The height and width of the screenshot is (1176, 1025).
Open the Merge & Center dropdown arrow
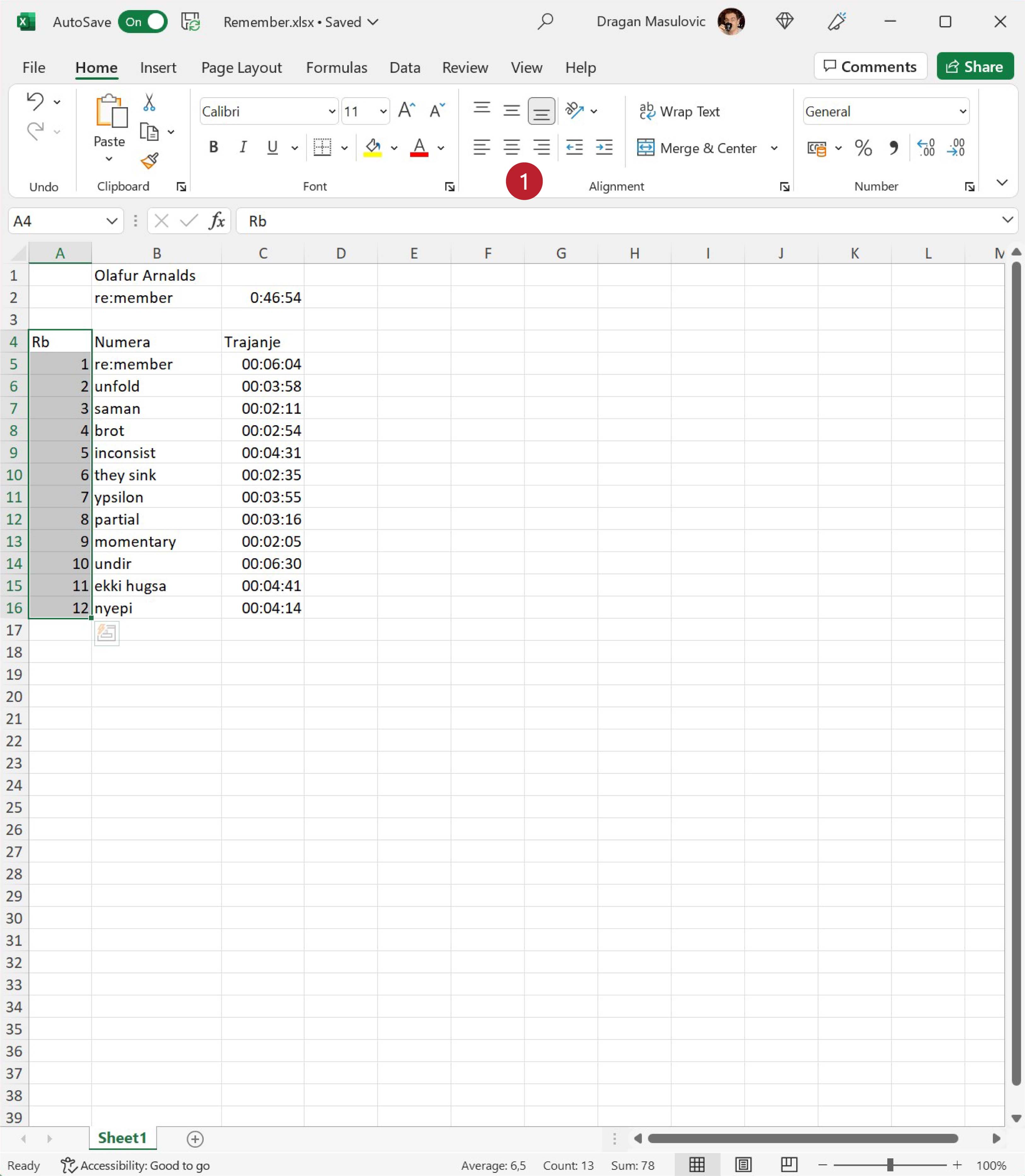pyautogui.click(x=774, y=148)
